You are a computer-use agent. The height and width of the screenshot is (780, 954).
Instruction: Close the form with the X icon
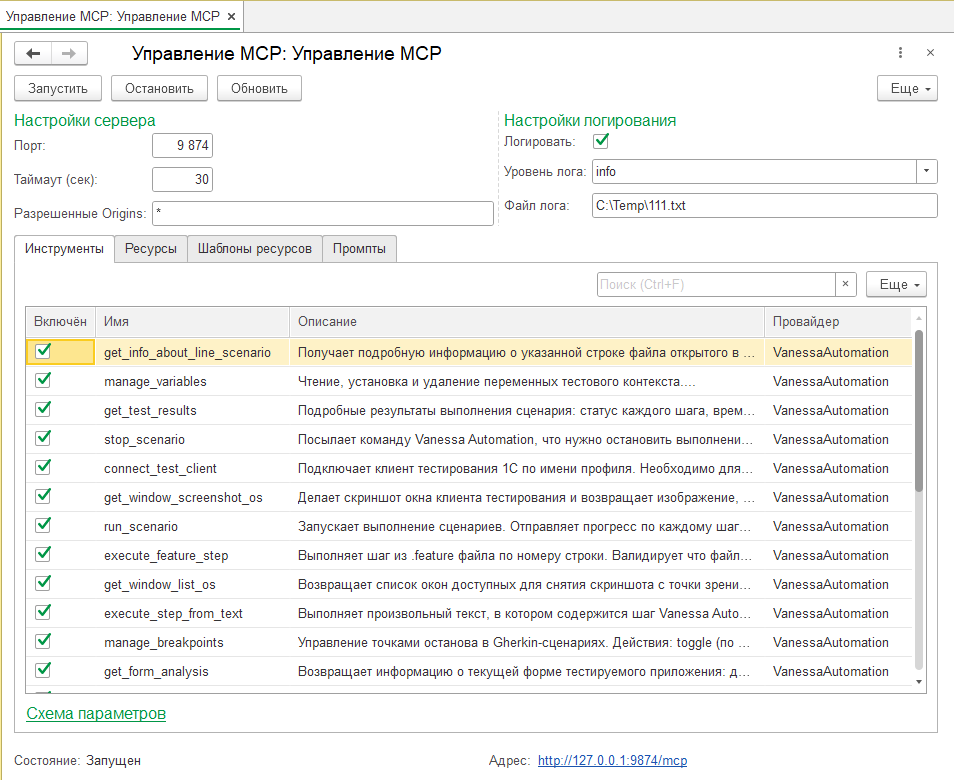tap(930, 53)
